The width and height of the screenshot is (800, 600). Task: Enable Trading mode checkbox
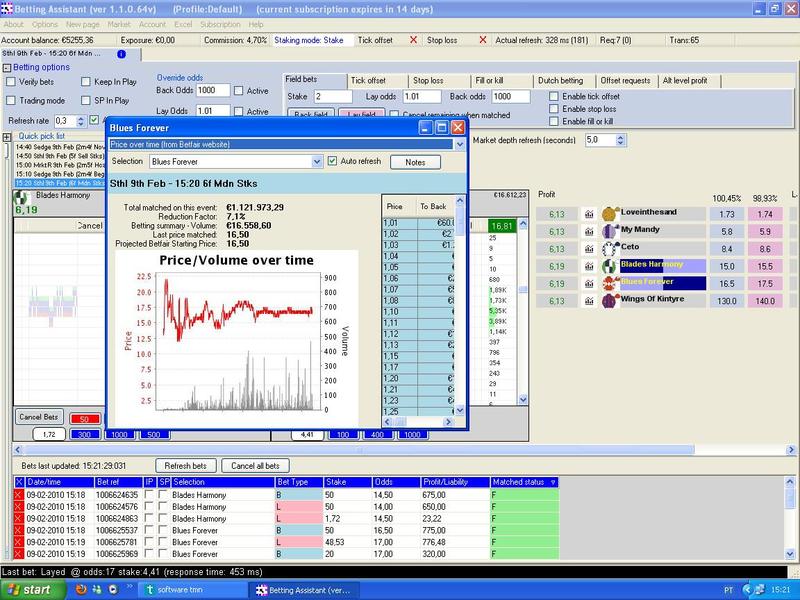pyautogui.click(x=11, y=101)
